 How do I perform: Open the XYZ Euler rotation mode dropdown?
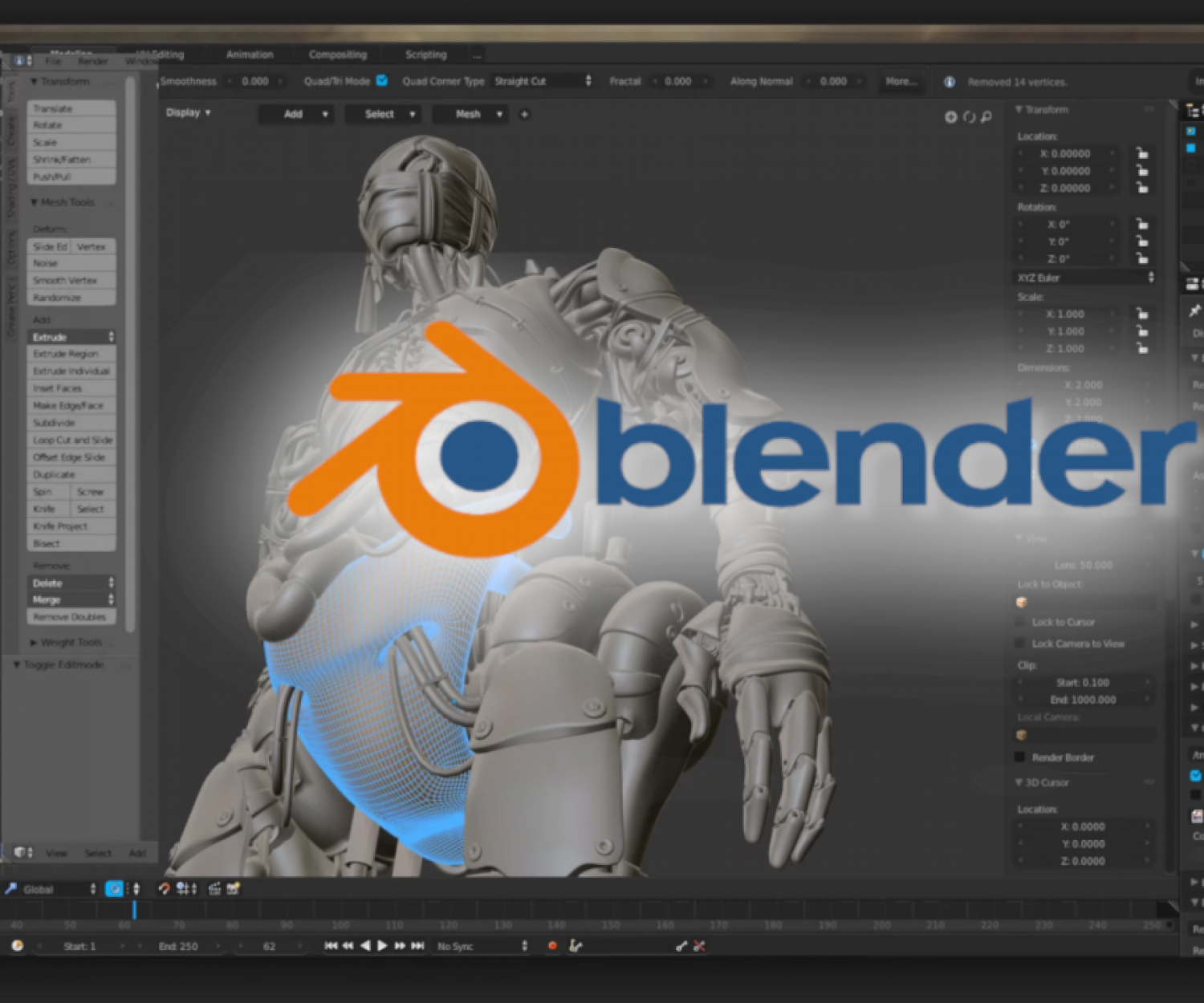click(x=1084, y=278)
